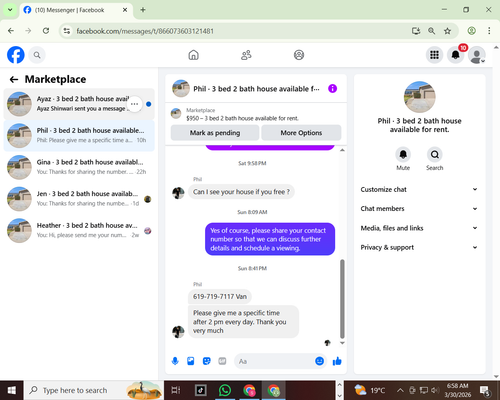Open browser zoom magnifier icon
The width and height of the screenshot is (500, 400).
[x=431, y=31]
